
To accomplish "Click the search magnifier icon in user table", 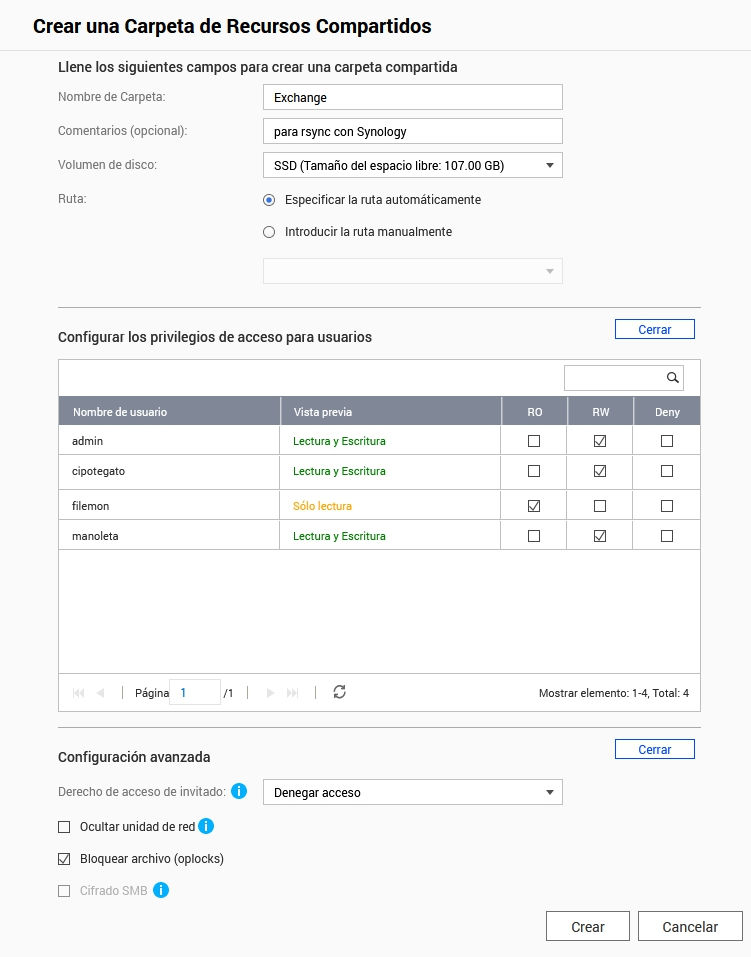I will pos(673,378).
